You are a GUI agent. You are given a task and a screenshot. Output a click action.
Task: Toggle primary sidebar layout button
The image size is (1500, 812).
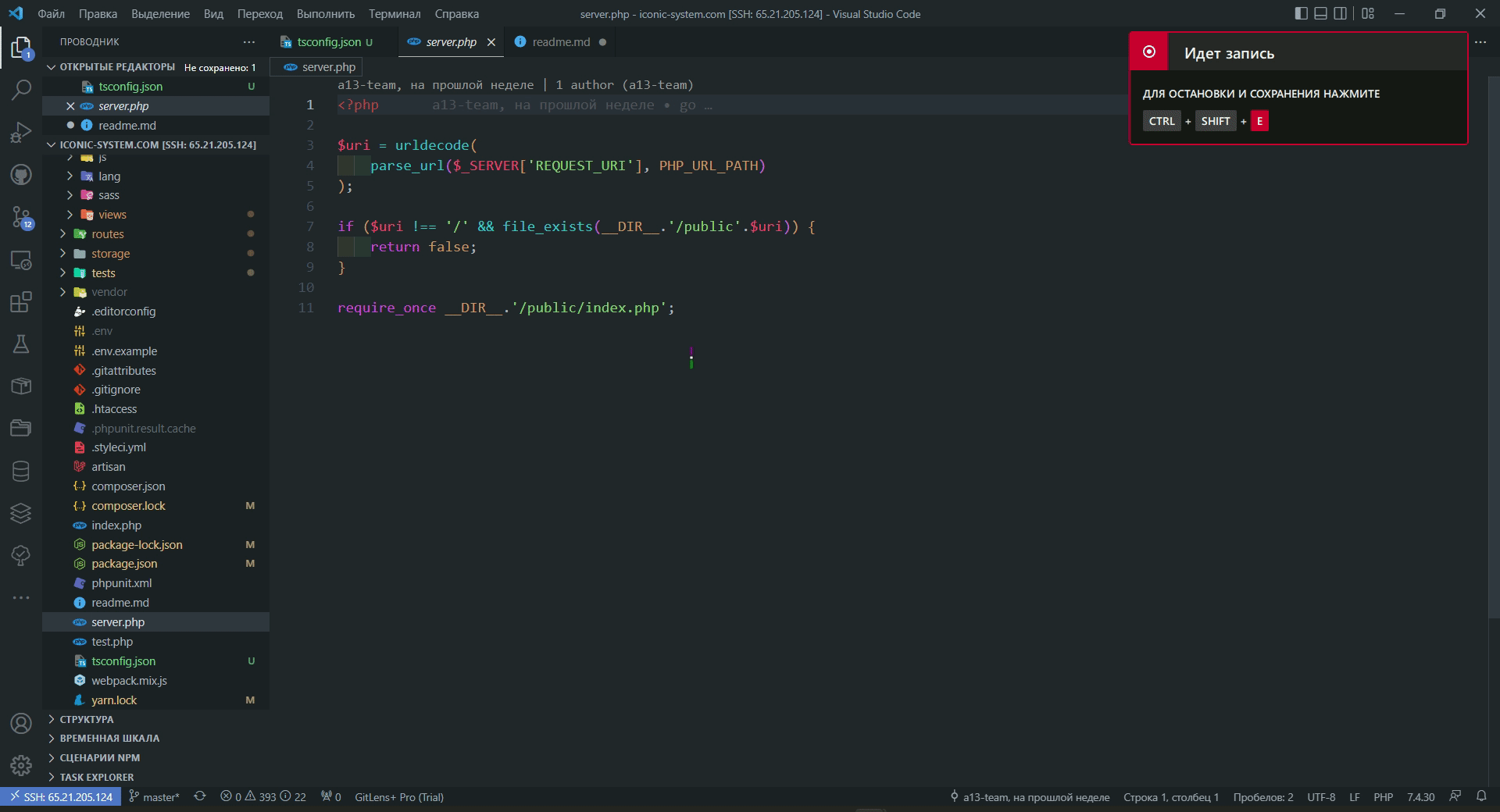[1301, 13]
